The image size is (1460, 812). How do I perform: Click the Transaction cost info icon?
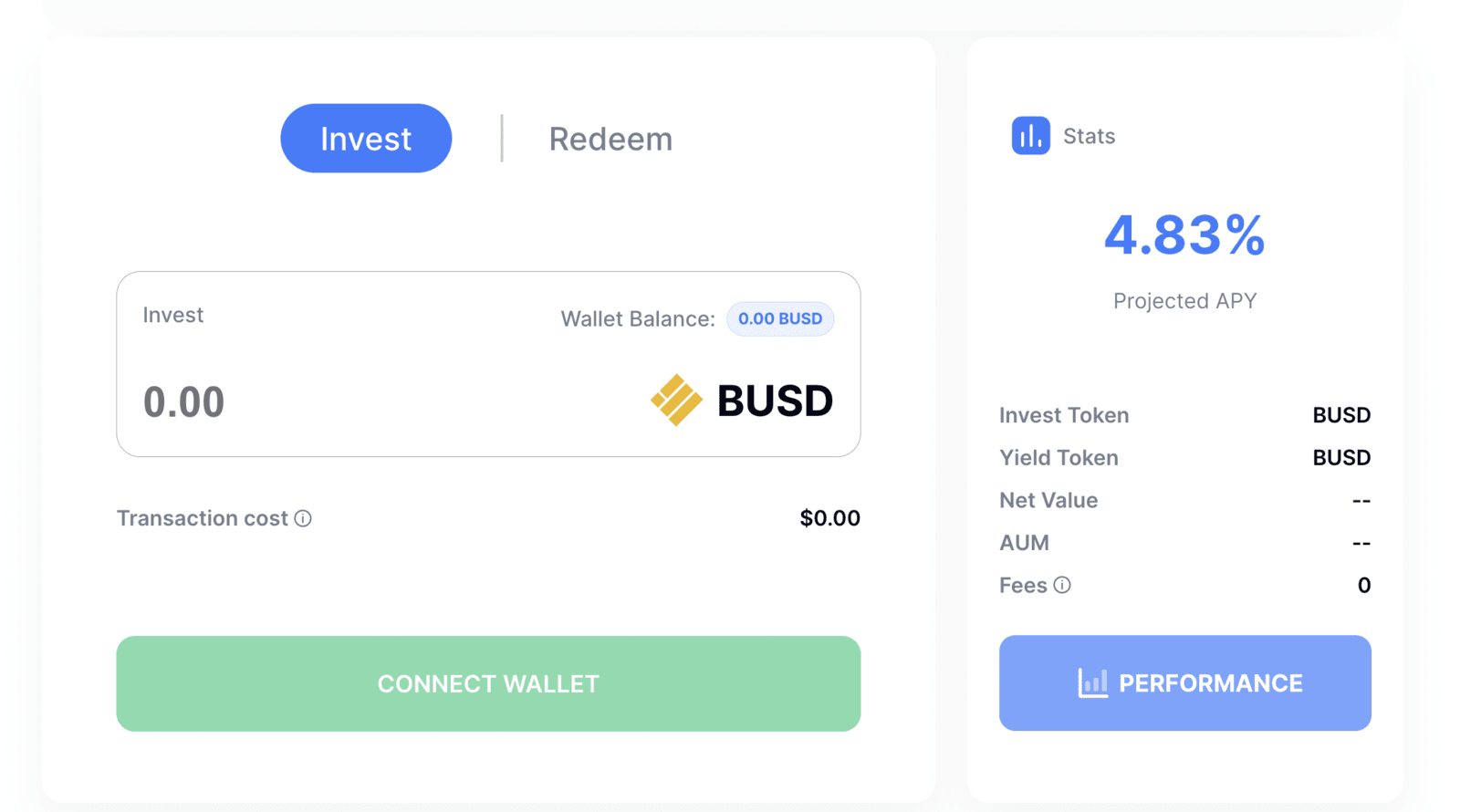(303, 518)
